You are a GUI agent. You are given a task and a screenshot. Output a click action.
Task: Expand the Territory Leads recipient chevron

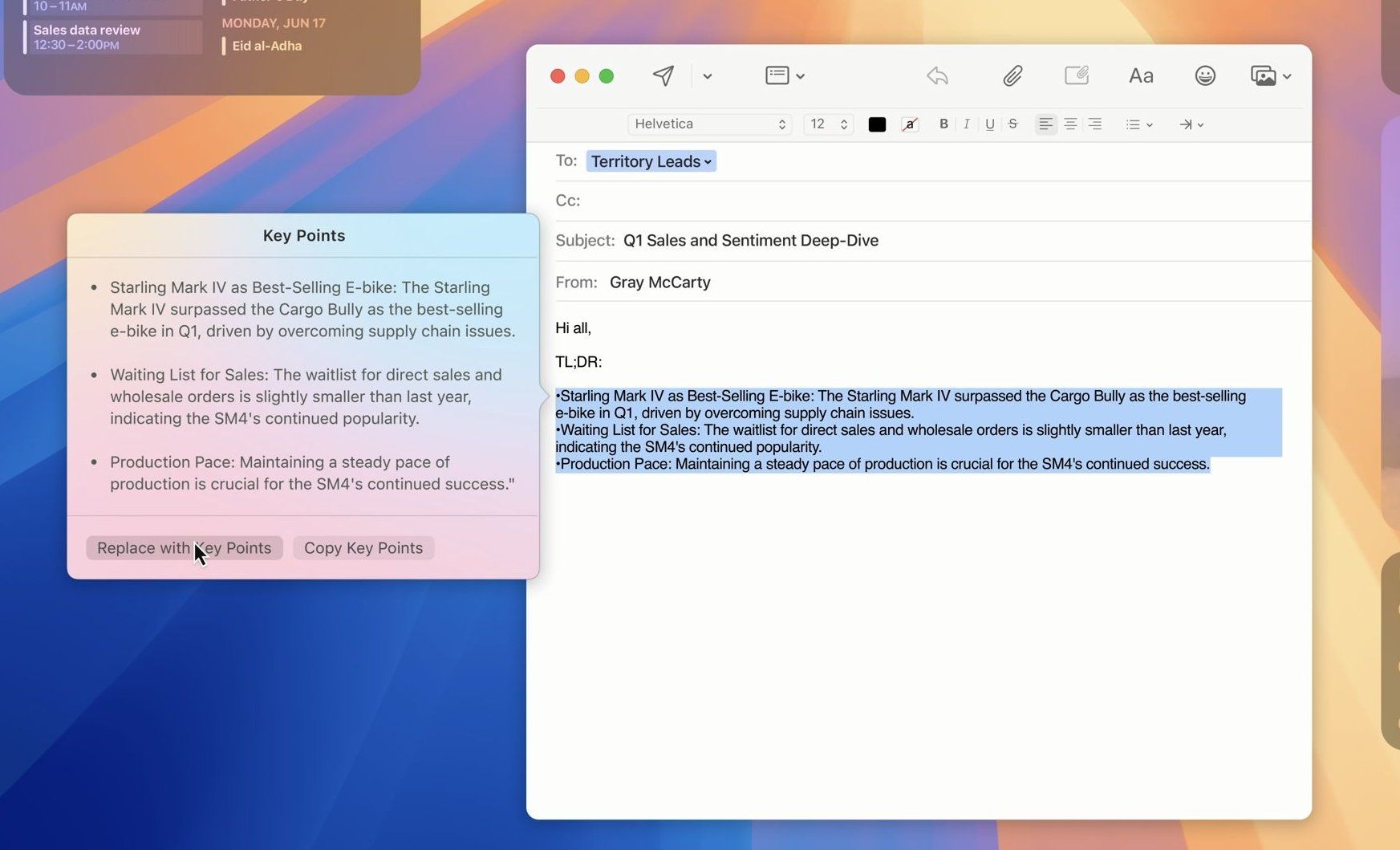coord(708,161)
